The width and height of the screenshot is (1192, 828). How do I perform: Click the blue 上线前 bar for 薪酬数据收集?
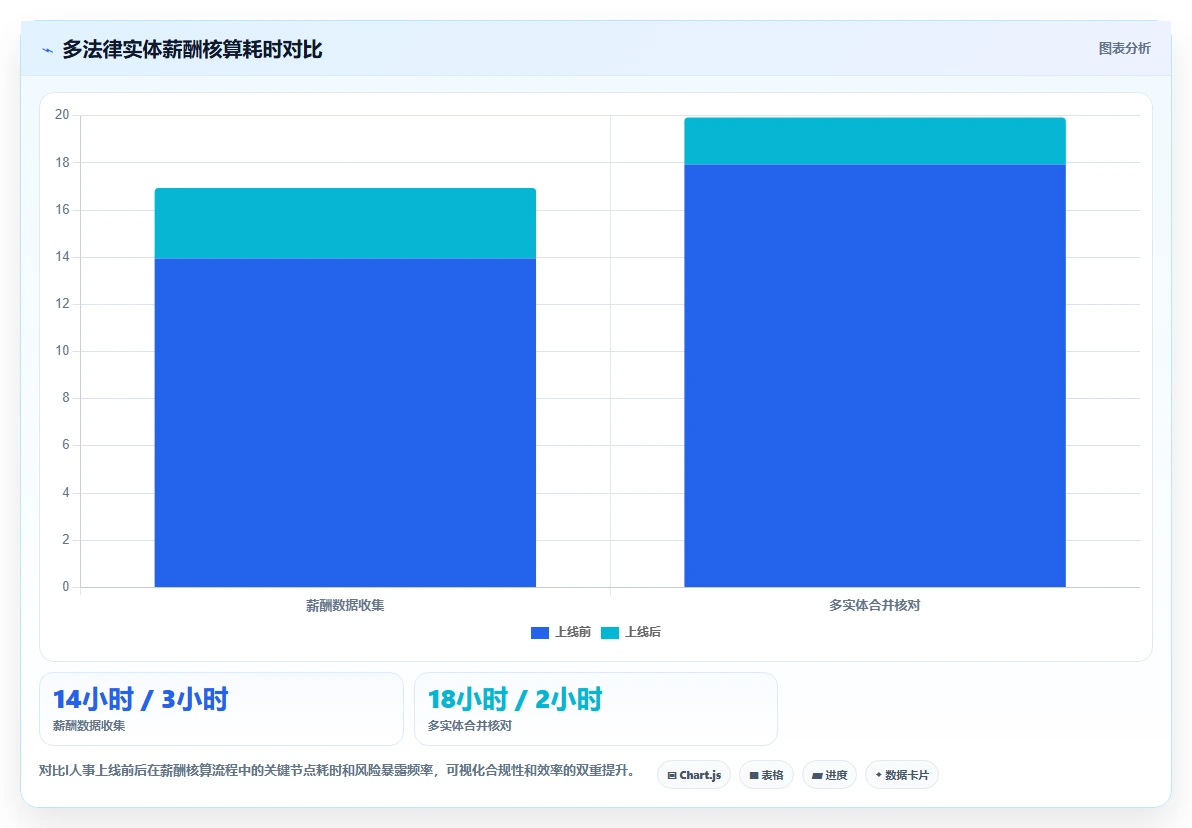point(345,423)
